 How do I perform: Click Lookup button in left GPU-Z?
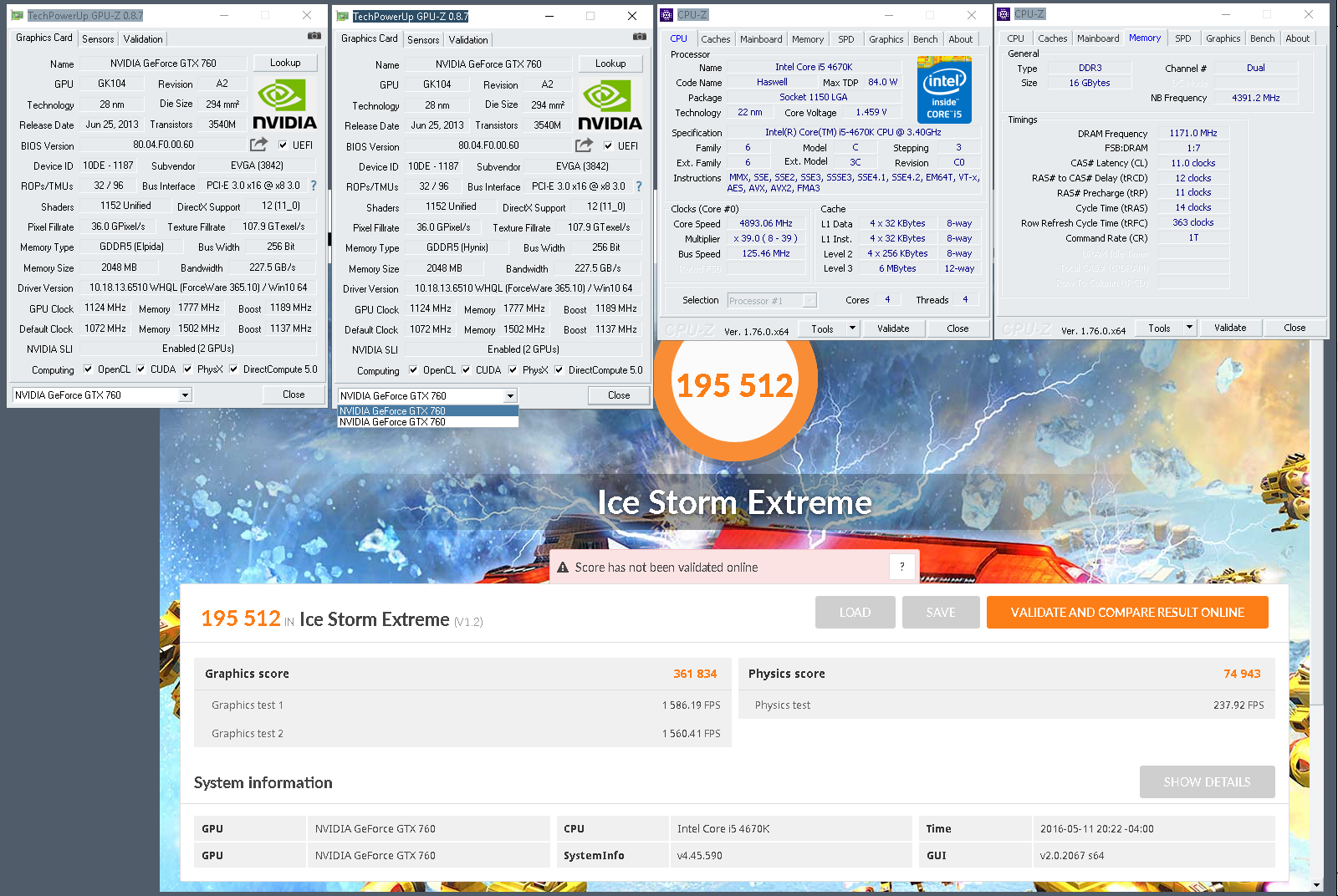[285, 63]
